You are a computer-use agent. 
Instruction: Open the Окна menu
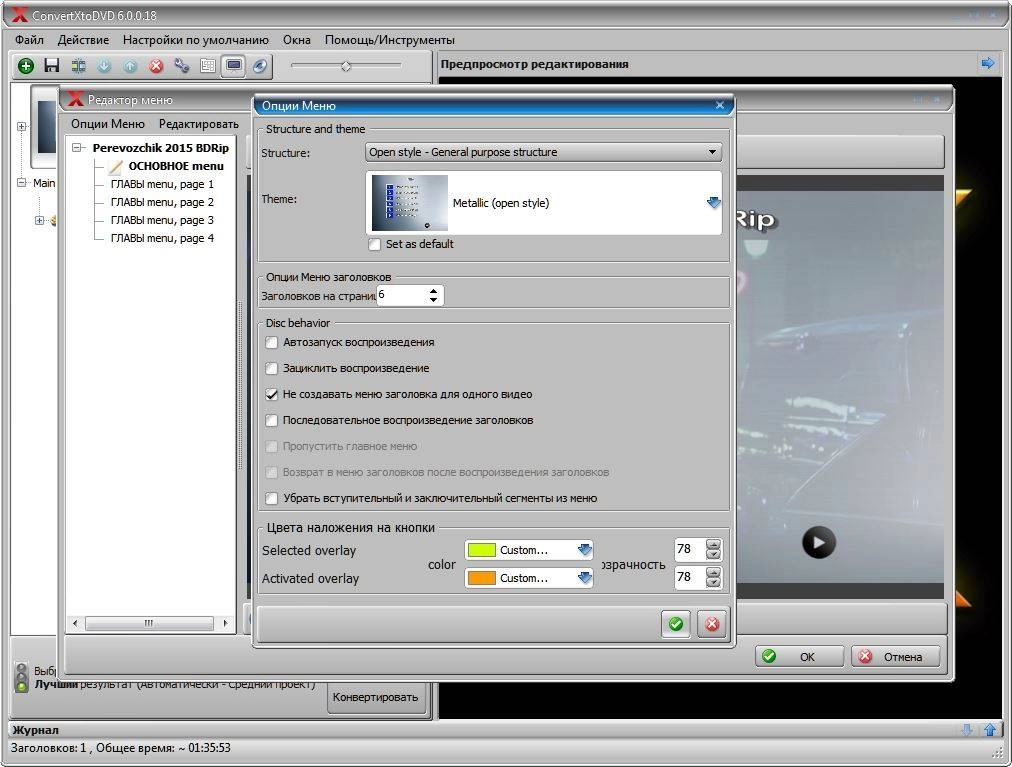point(297,40)
